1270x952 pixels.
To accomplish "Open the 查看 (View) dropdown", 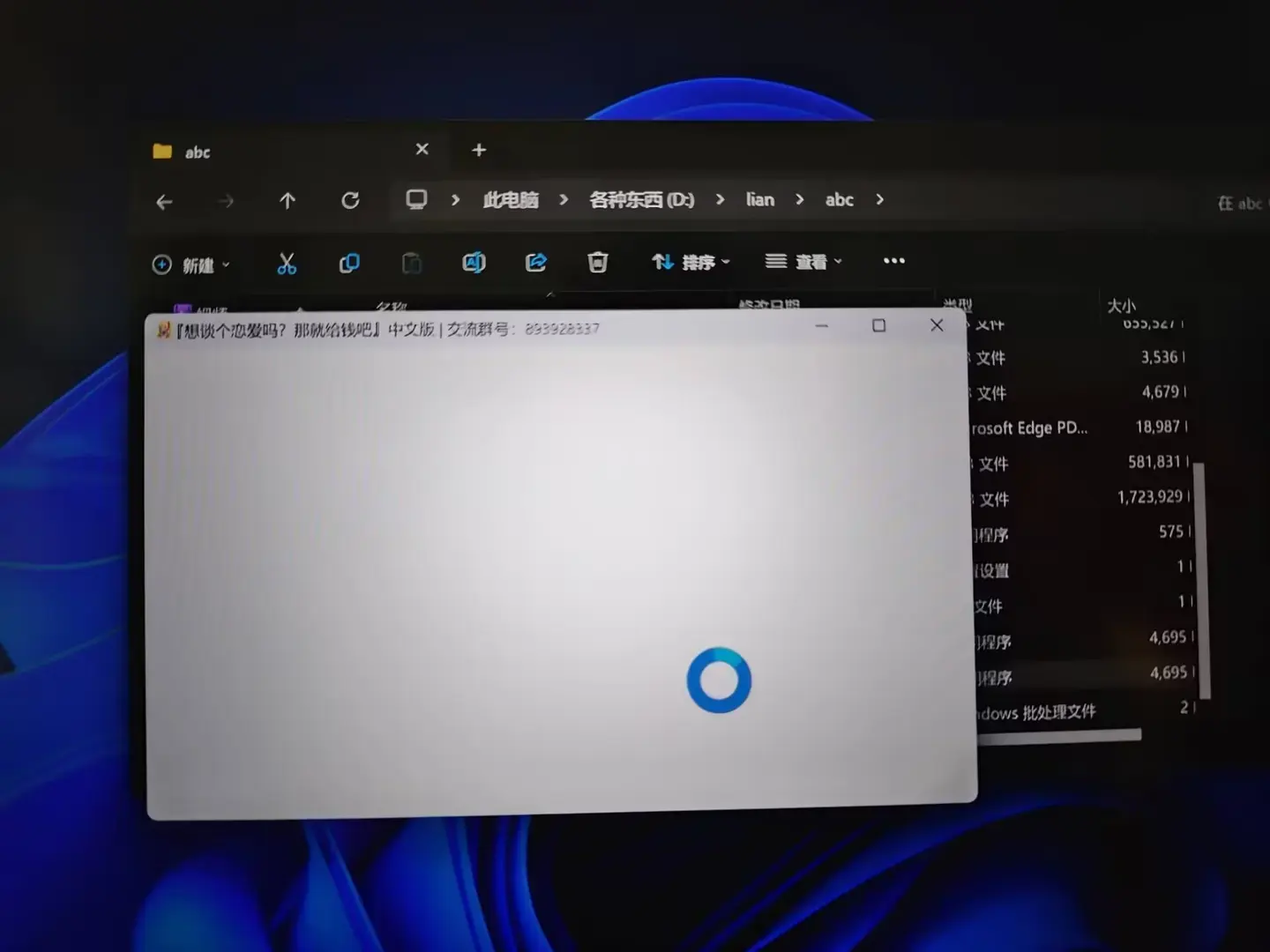I will click(x=803, y=261).
